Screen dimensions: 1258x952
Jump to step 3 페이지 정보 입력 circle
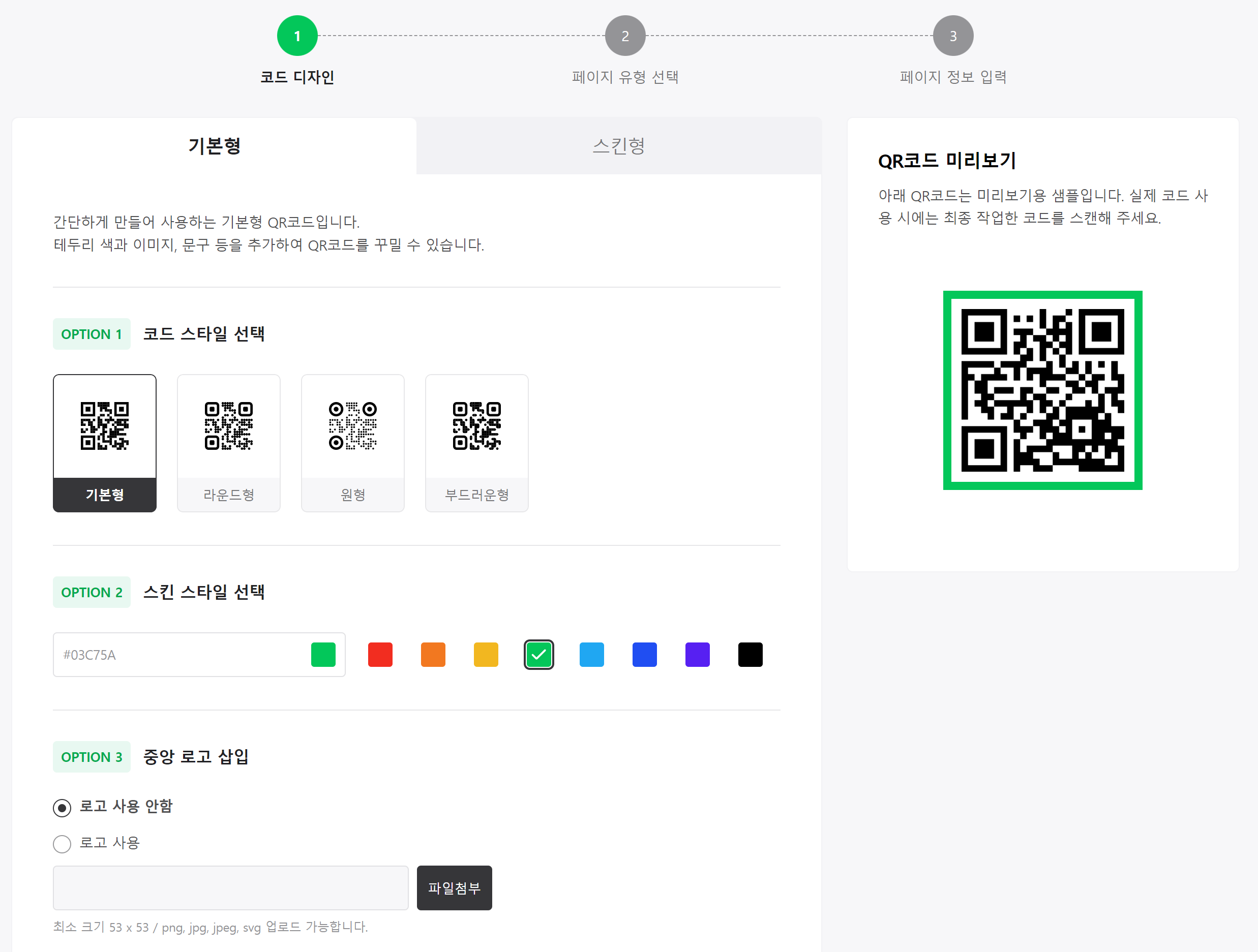tap(952, 36)
